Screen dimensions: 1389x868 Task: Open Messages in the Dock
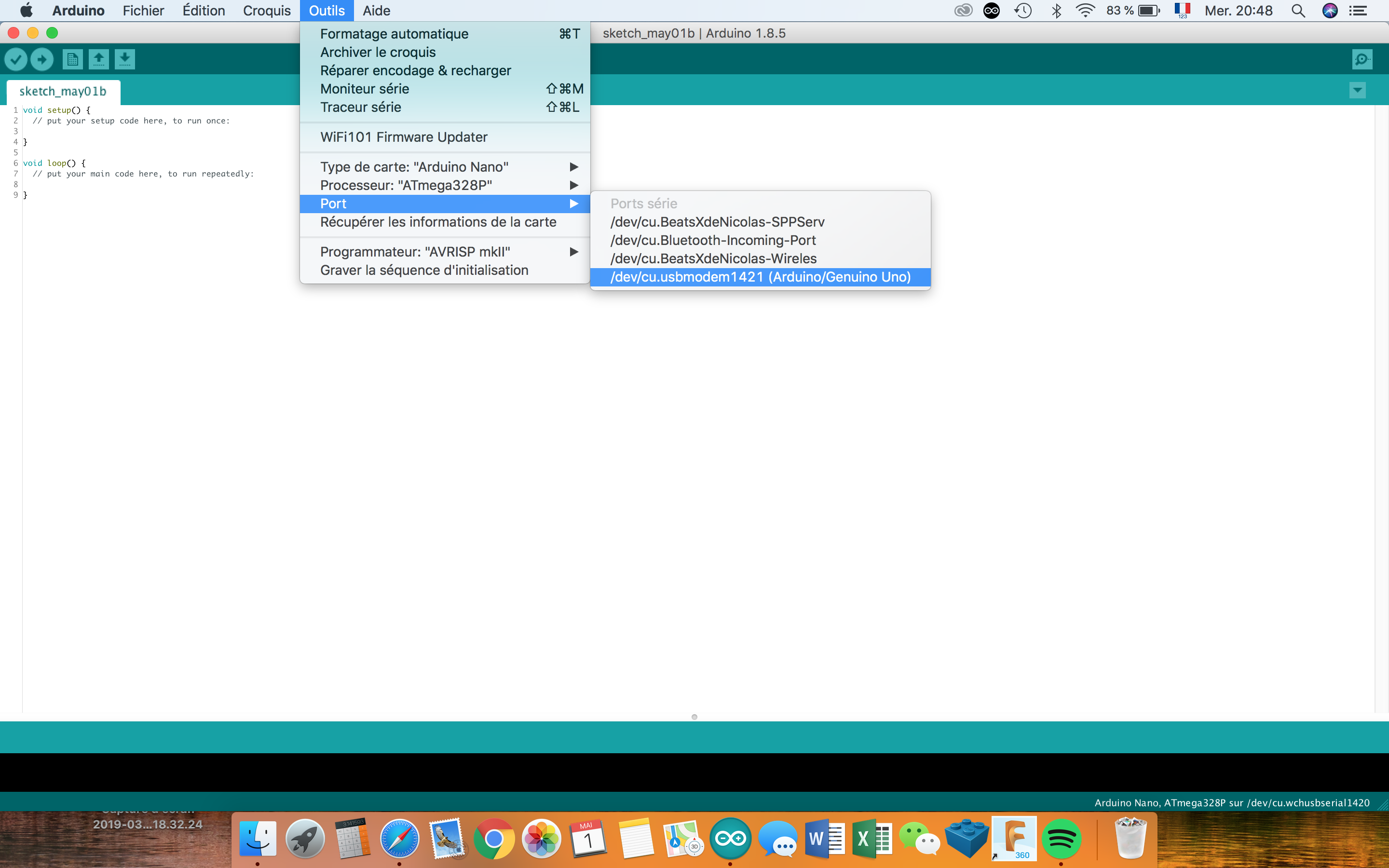778,839
